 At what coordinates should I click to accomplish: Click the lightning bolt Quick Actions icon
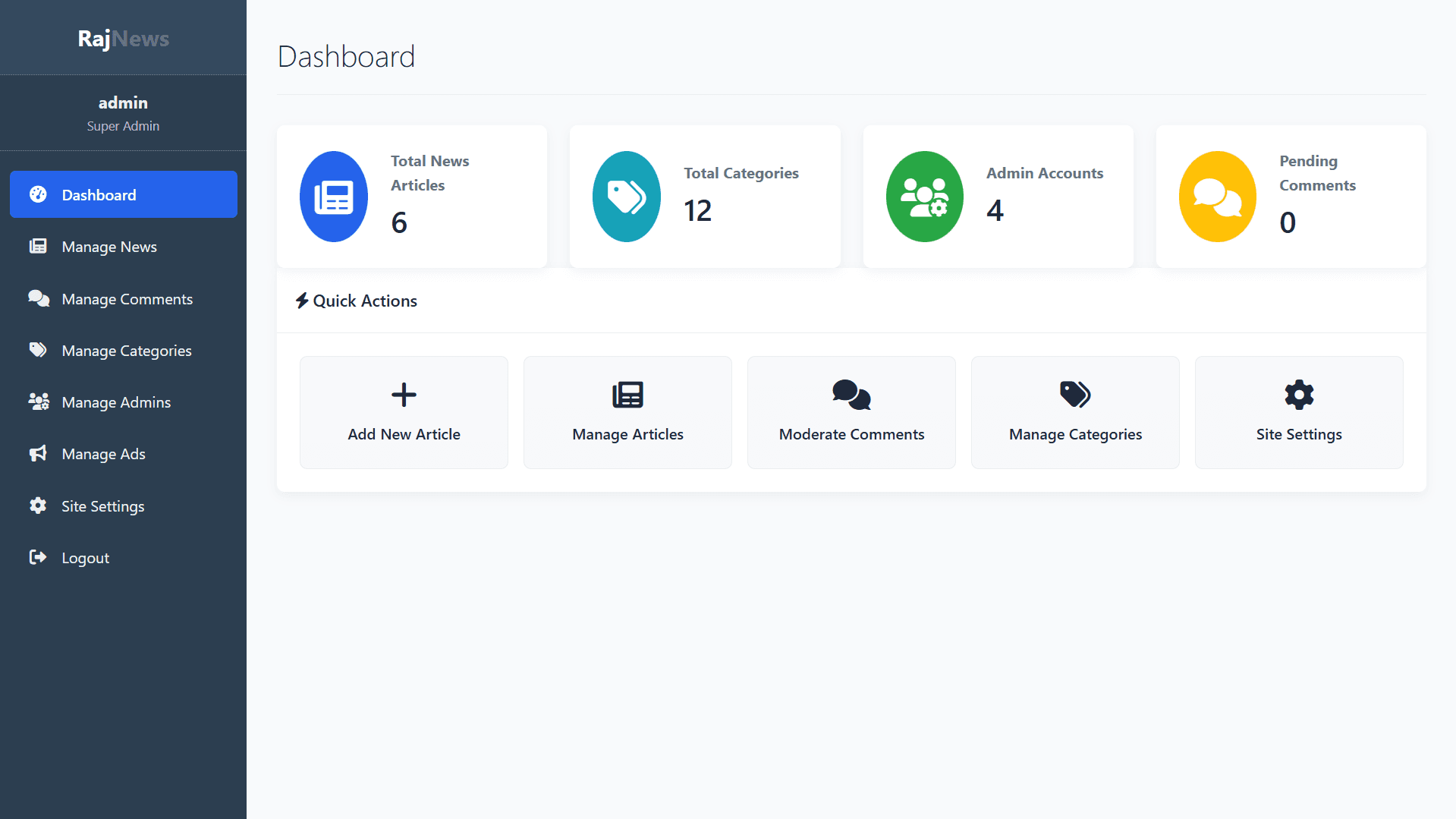pyautogui.click(x=302, y=301)
